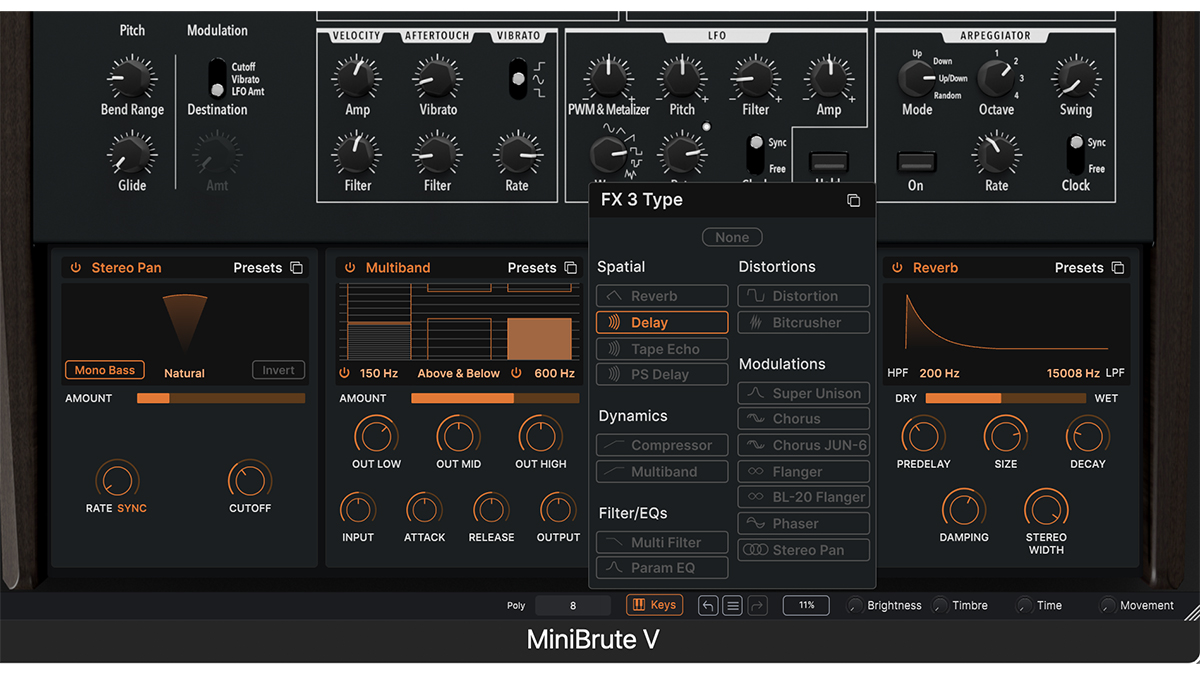Click the undo arrow icon
Image resolution: width=1200 pixels, height=675 pixels.
point(708,605)
